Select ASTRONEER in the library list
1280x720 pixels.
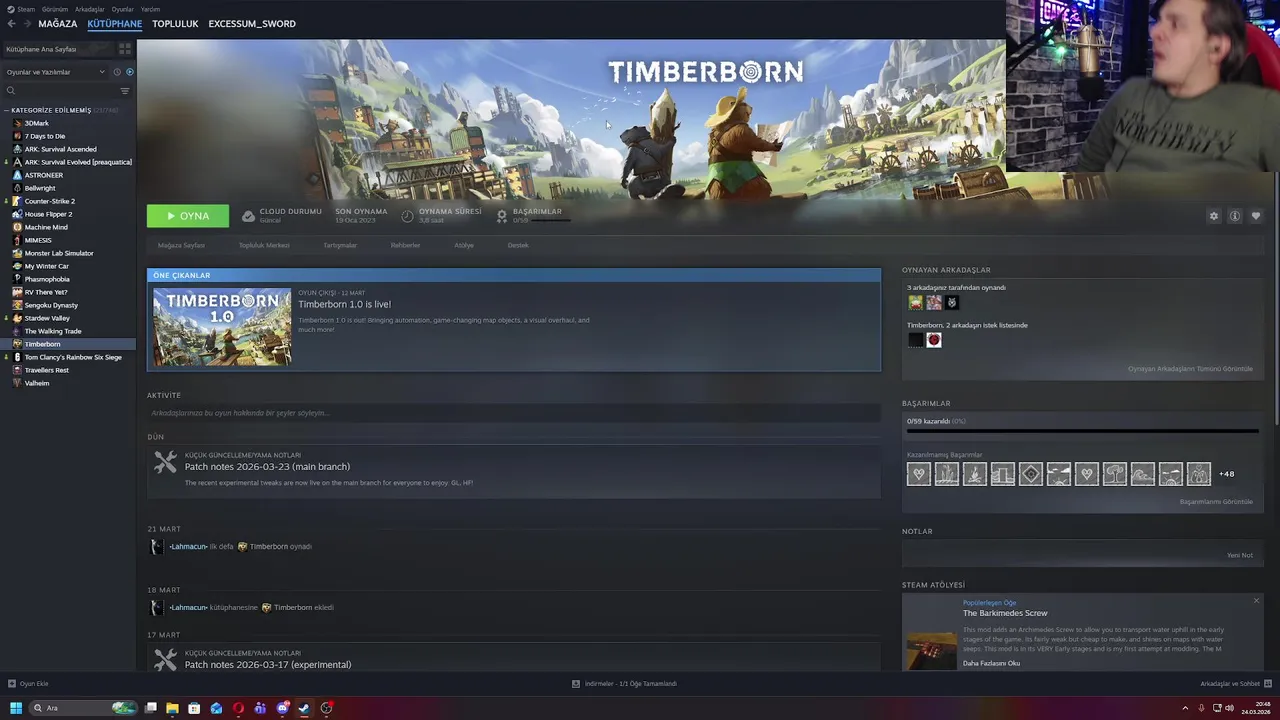(x=44, y=175)
